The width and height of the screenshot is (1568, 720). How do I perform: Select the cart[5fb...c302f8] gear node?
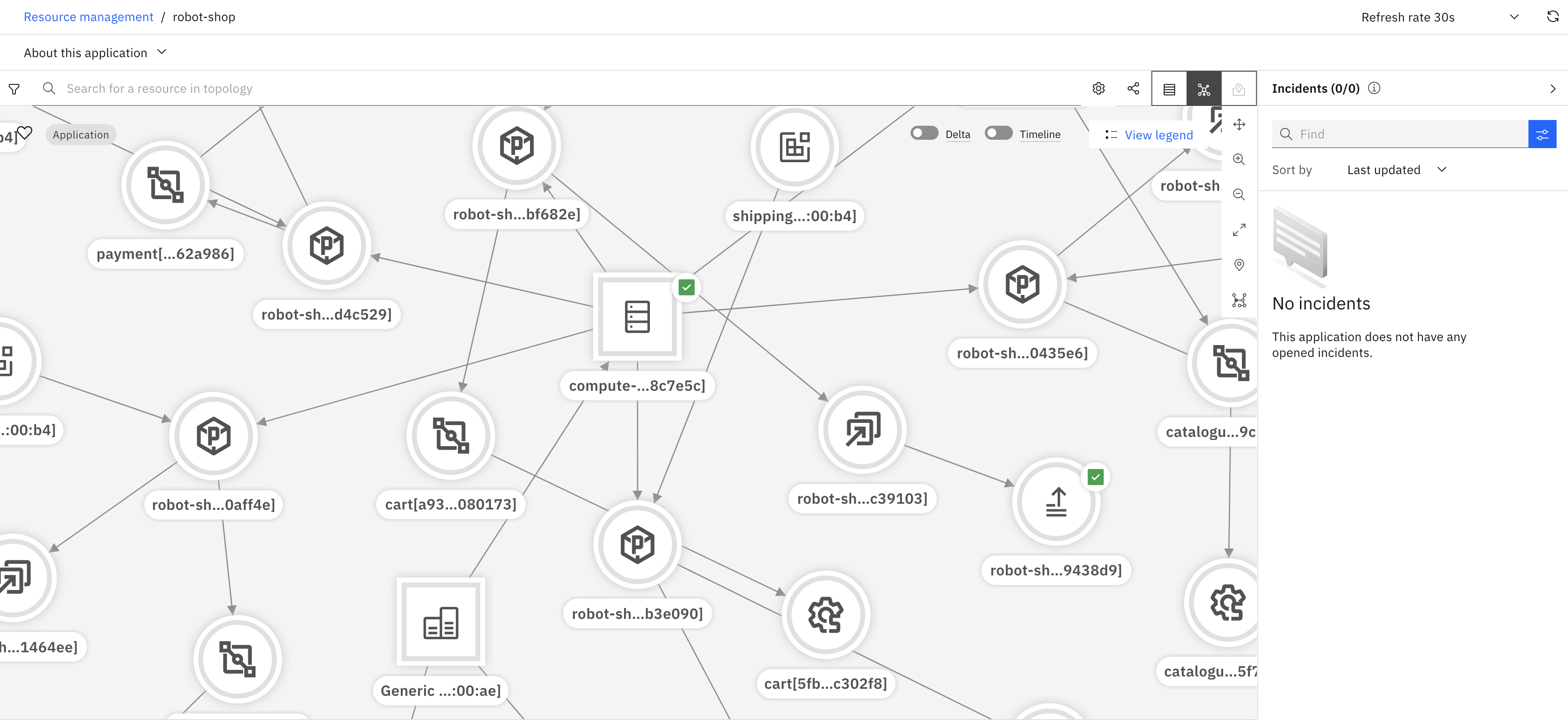pyautogui.click(x=826, y=615)
